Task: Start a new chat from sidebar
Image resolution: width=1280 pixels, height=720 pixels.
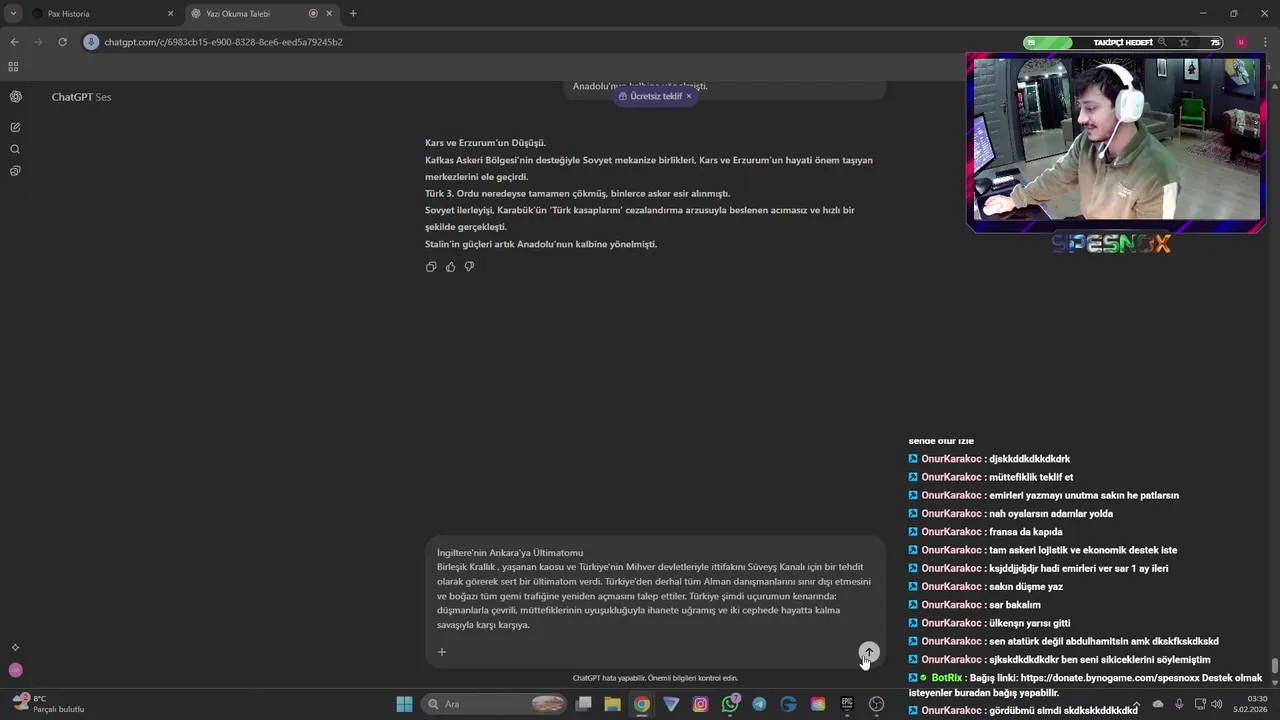Action: point(15,127)
